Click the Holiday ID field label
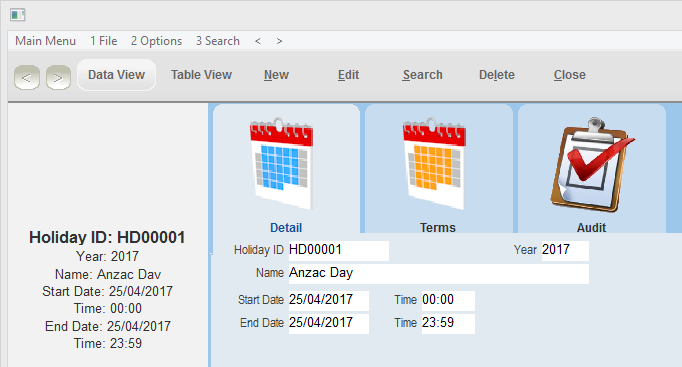 (x=259, y=250)
